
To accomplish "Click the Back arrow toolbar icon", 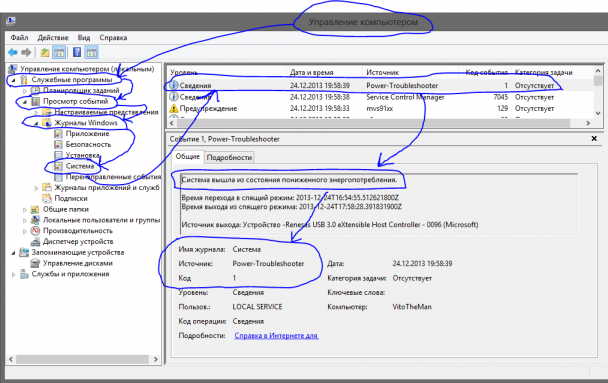I will click(13, 52).
